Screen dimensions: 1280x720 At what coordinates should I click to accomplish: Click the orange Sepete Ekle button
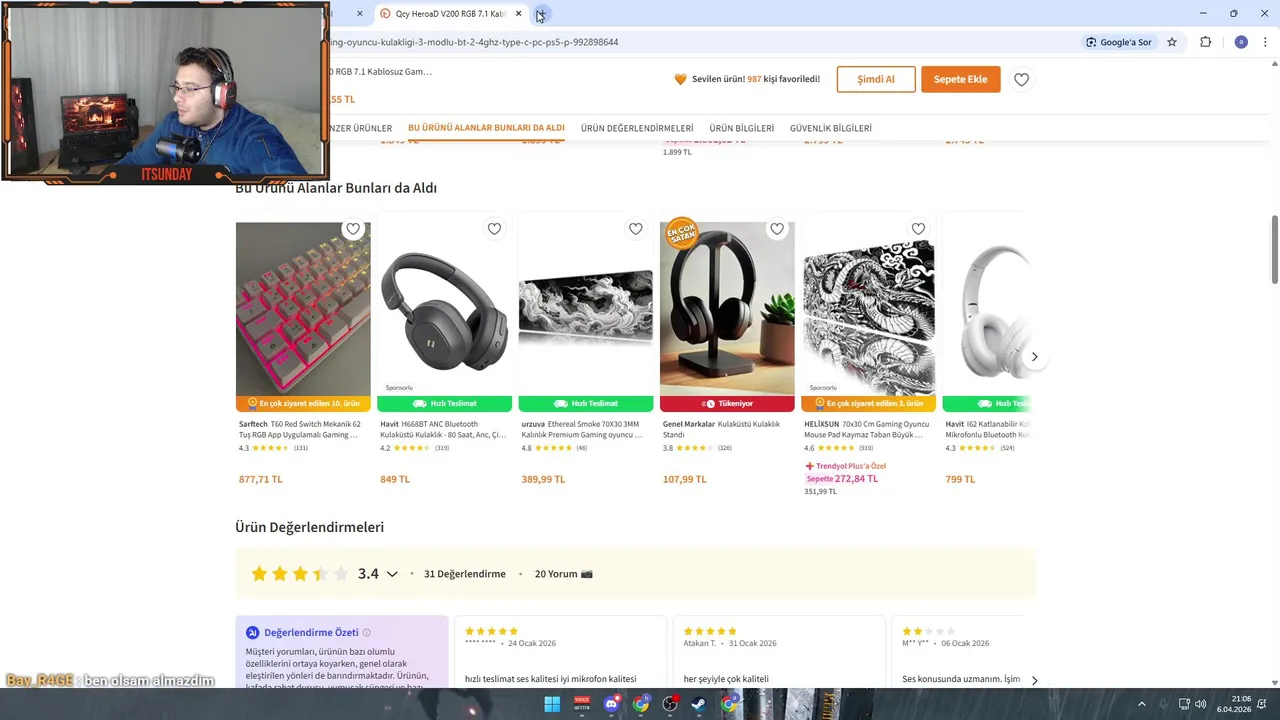pyautogui.click(x=960, y=79)
